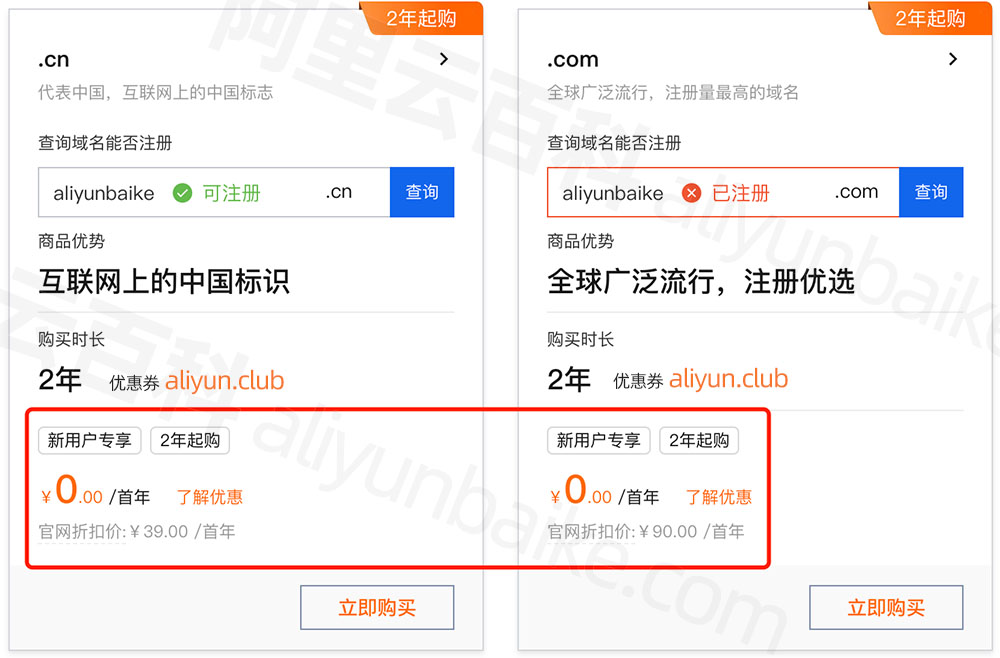The image size is (1000, 658).
Task: Click 2年起购 tag below .com coupon
Action: pos(699,441)
